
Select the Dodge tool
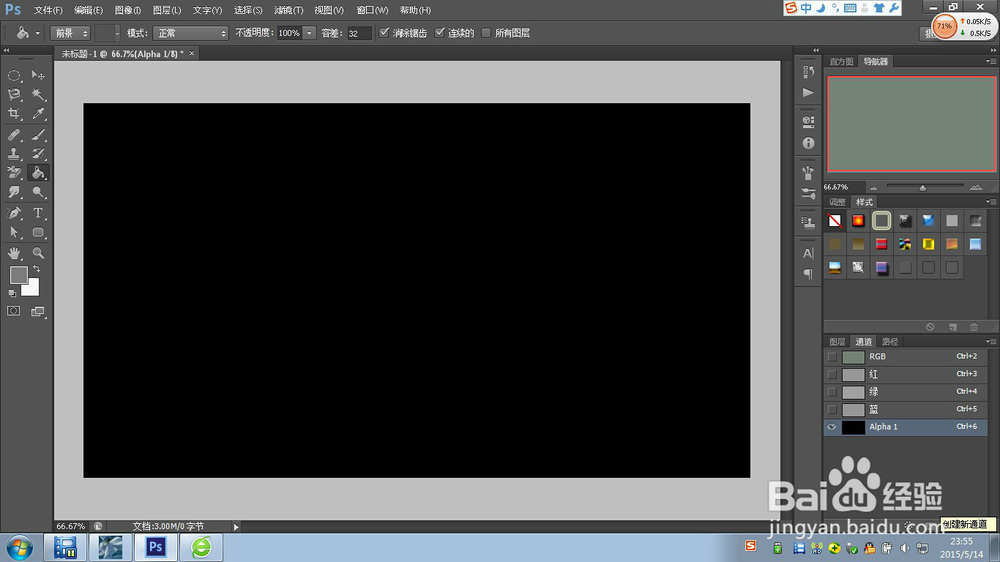pyautogui.click(x=38, y=192)
